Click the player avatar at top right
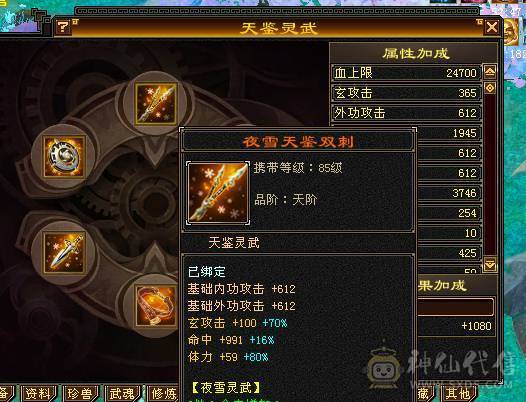Image resolution: width=526 pixels, height=402 pixels. point(511,32)
